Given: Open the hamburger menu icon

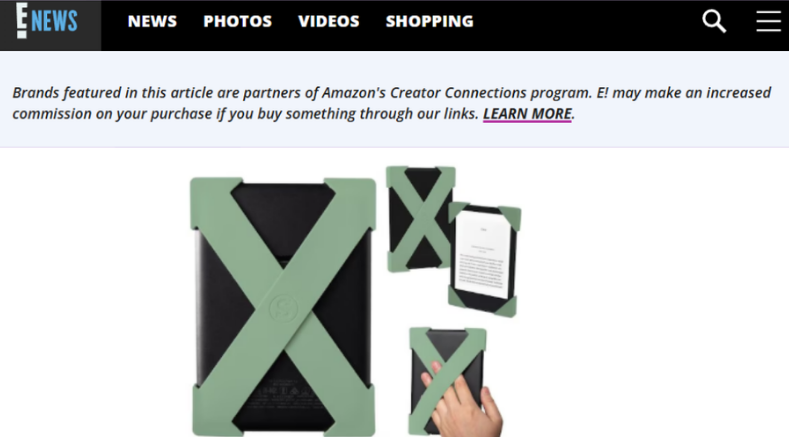Looking at the screenshot, I should (768, 21).
